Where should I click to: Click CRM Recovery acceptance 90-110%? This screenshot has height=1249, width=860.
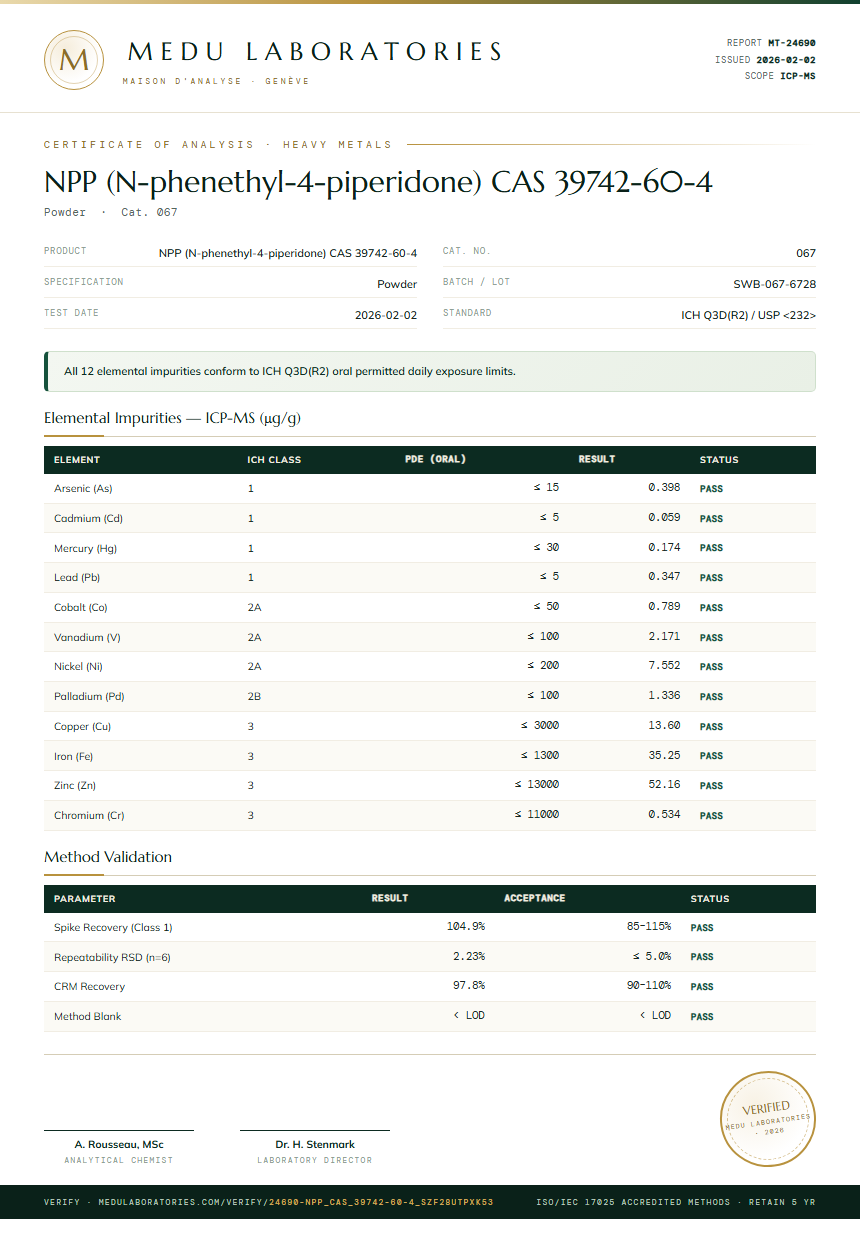(x=649, y=986)
